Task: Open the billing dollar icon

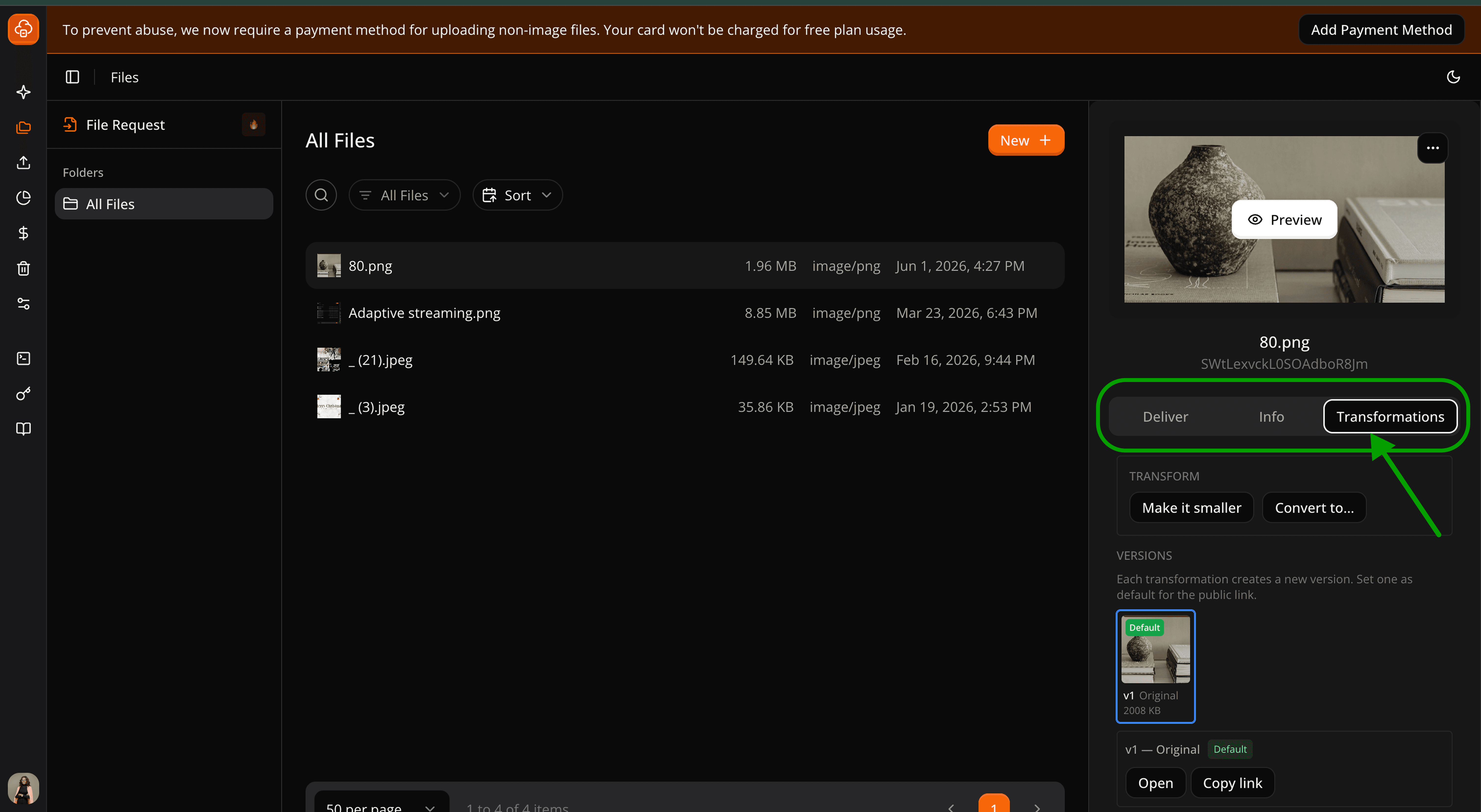Action: point(24,233)
